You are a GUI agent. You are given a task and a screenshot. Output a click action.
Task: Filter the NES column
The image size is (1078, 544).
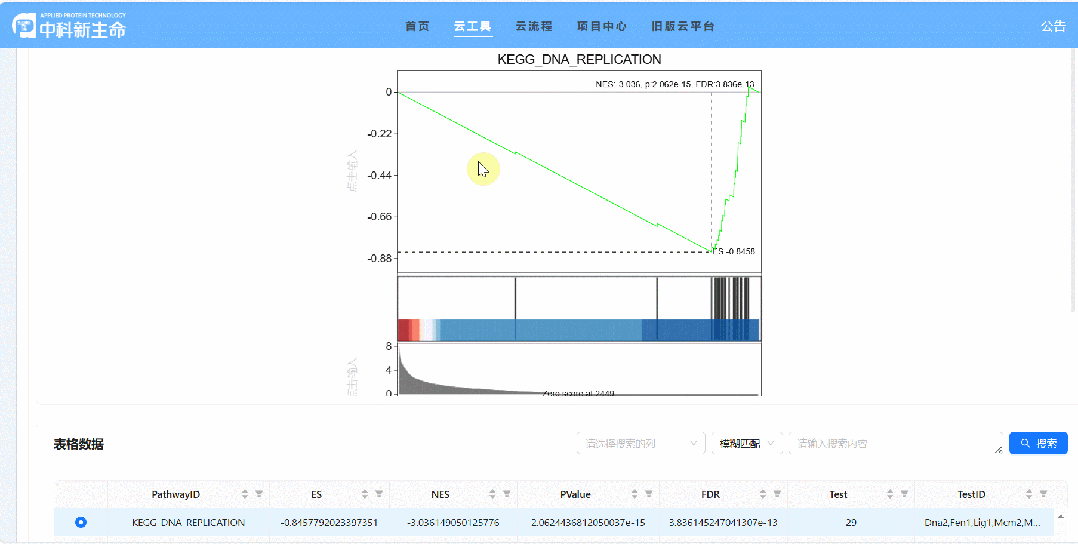(x=507, y=494)
